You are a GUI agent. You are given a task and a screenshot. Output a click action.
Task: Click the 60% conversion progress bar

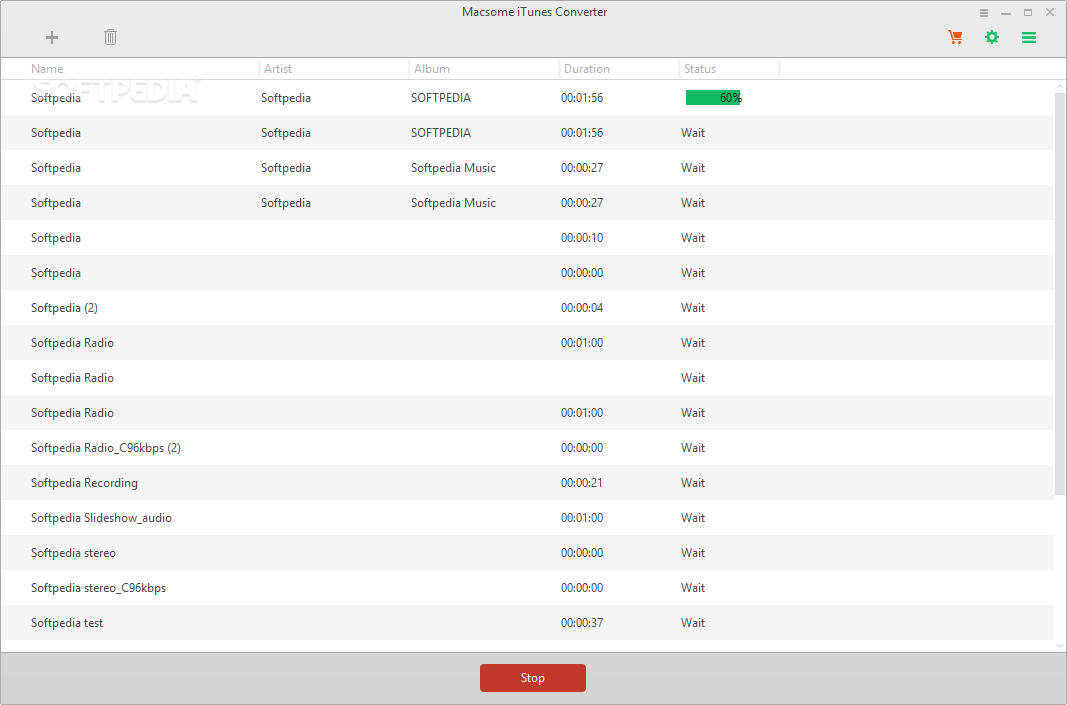pyautogui.click(x=713, y=97)
